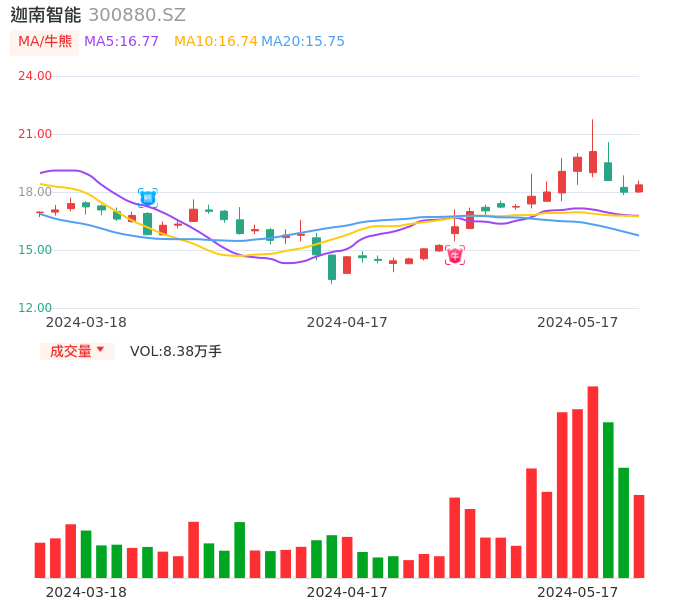
Task: Click the tallest green volume bar
Action: (608, 500)
